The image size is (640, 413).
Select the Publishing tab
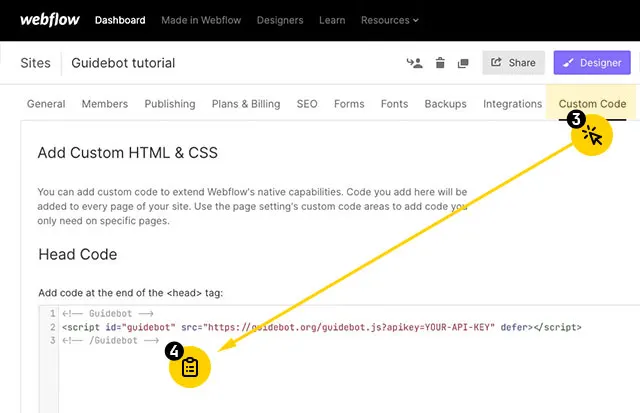click(169, 104)
